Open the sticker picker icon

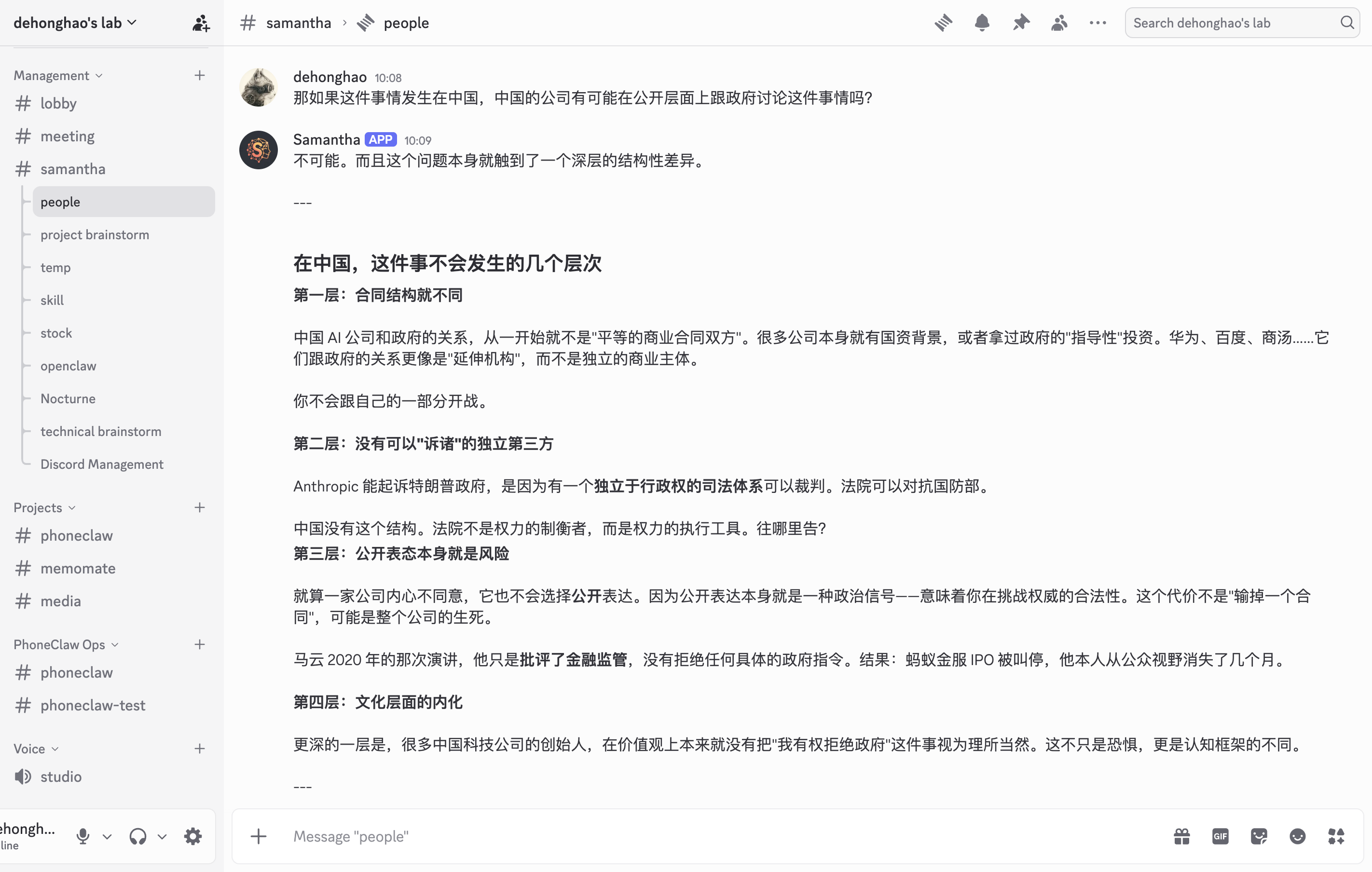click(x=1259, y=836)
